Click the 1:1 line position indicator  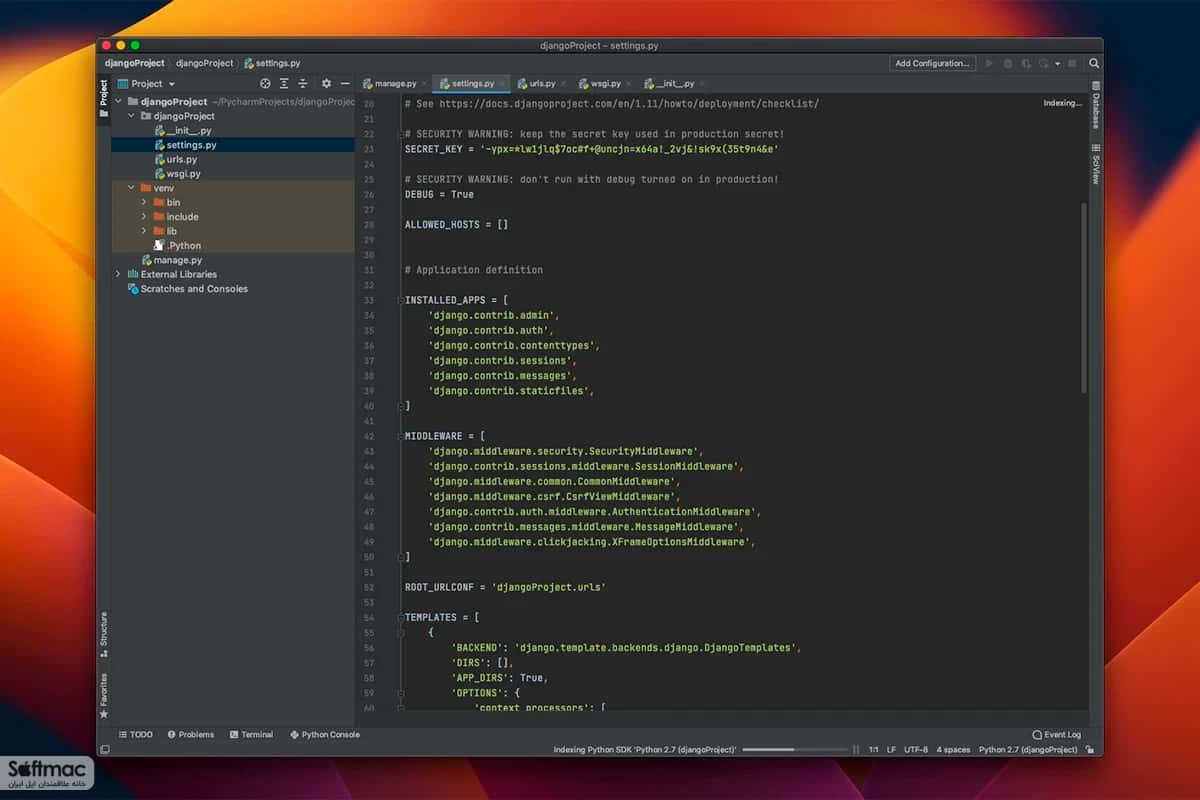[874, 749]
